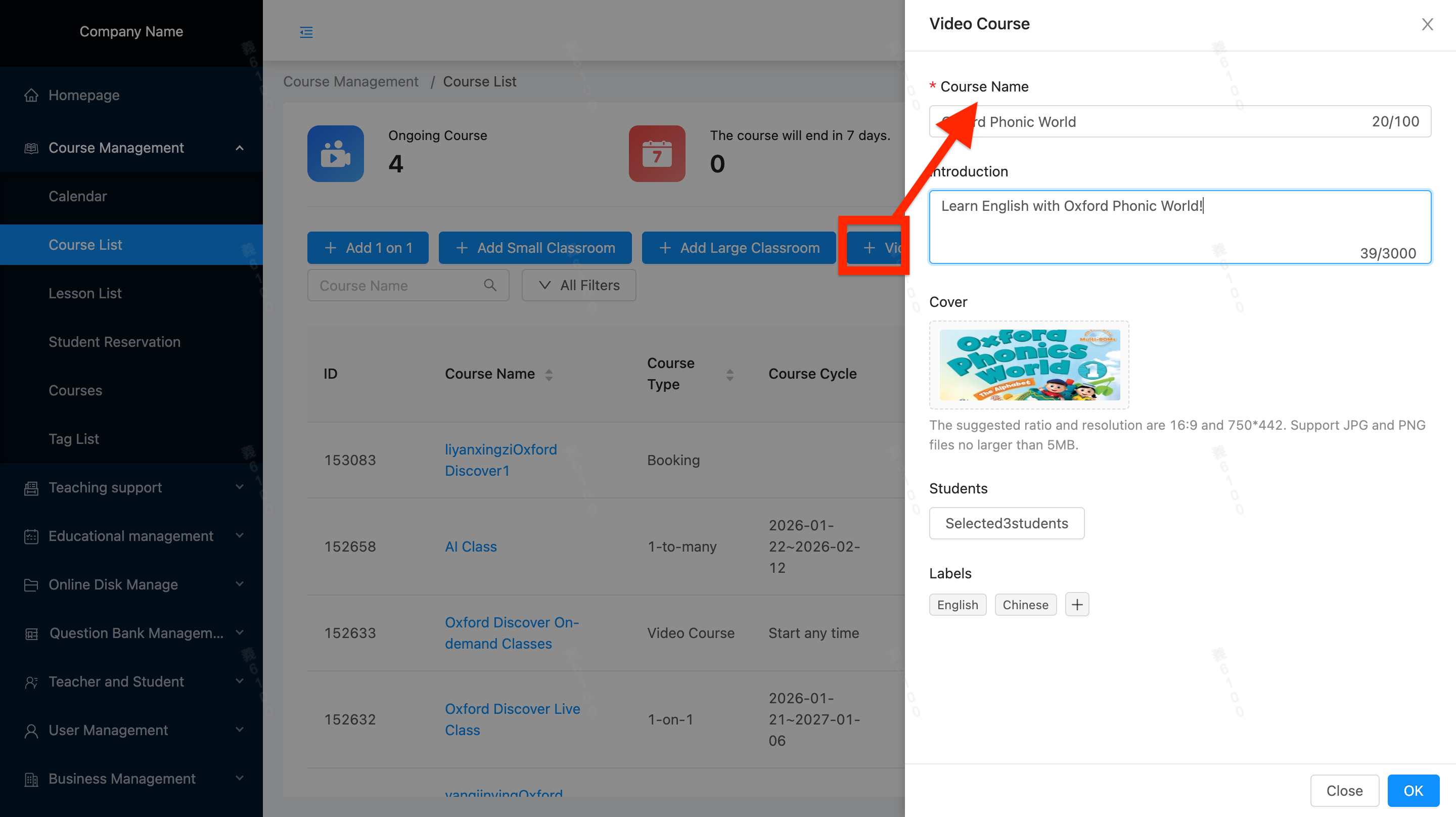Open the All Filters dropdown
Image resolution: width=1456 pixels, height=817 pixels.
578,286
